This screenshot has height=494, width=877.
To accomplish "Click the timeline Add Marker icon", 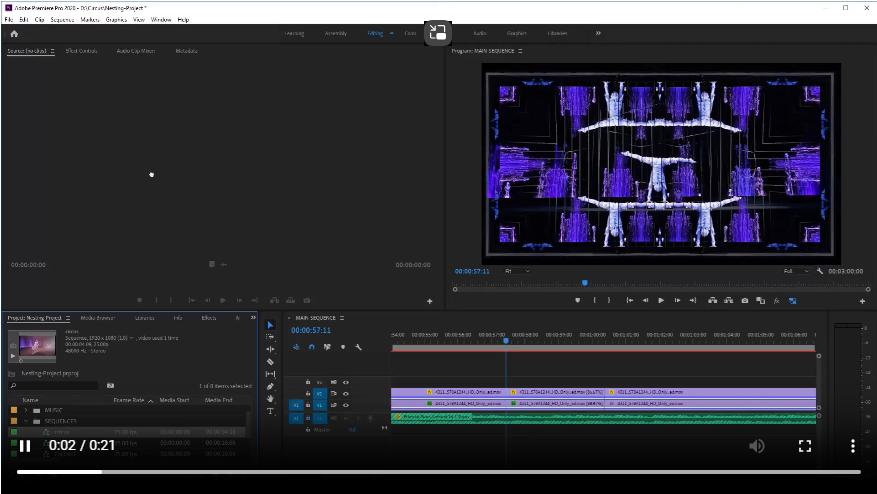I will [343, 347].
